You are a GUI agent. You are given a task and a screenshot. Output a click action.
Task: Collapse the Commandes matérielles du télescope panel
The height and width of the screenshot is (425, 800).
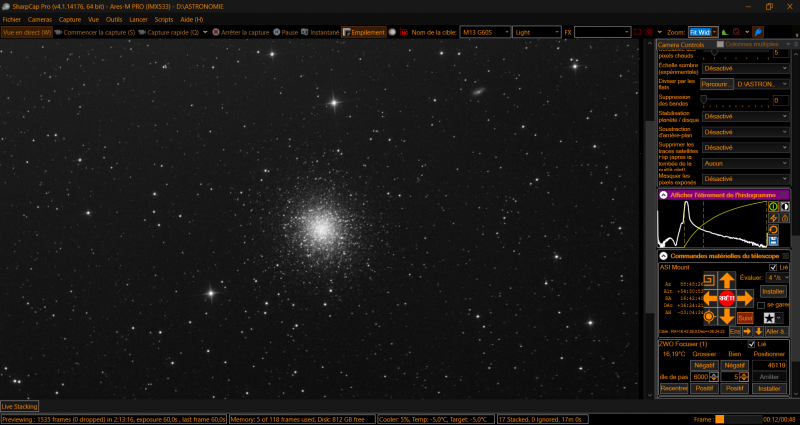tap(663, 256)
